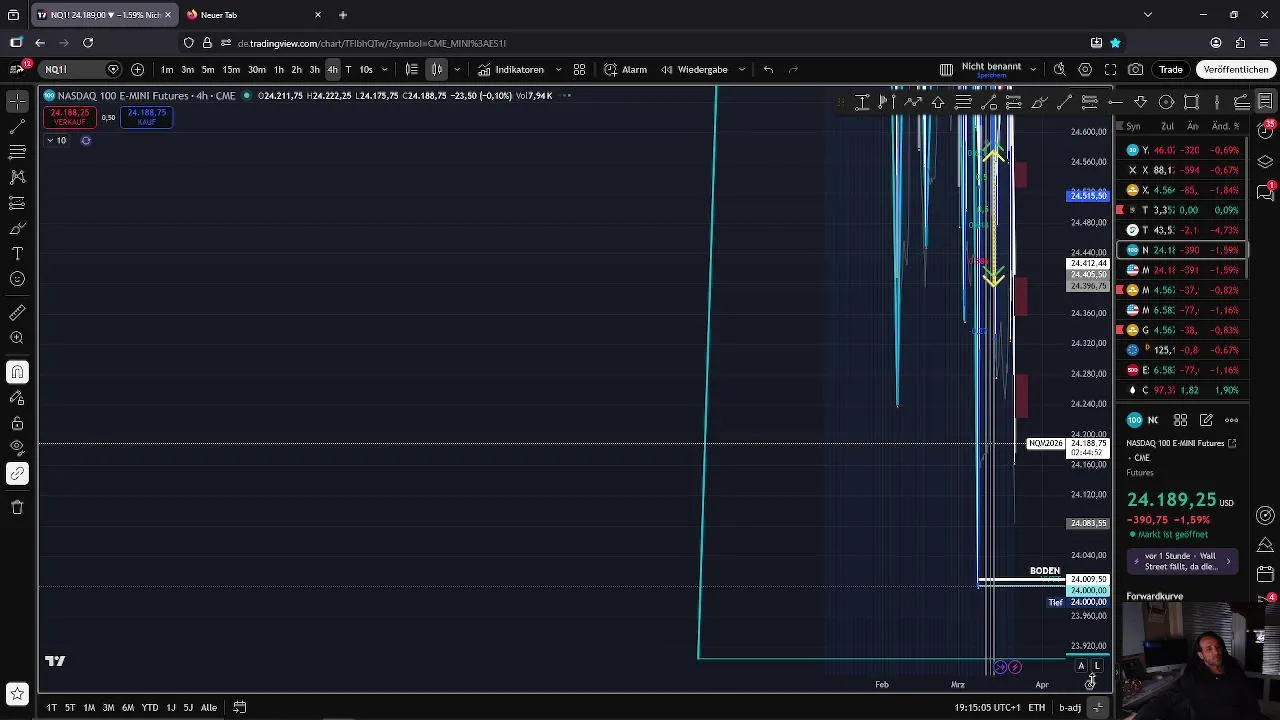Expand the Forwardkurve section

[x=1154, y=596]
